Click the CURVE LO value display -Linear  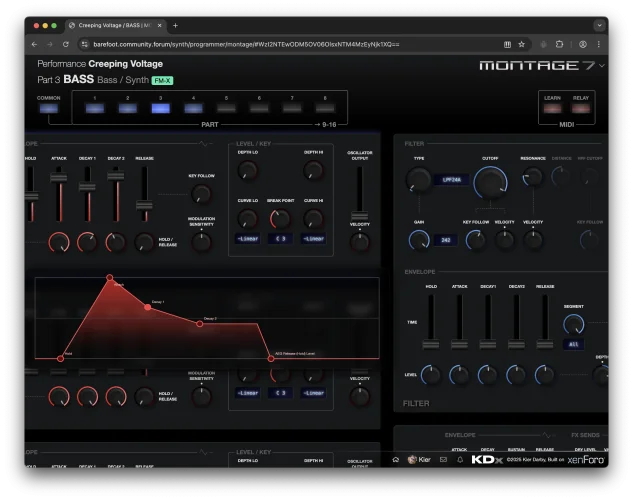[247, 238]
